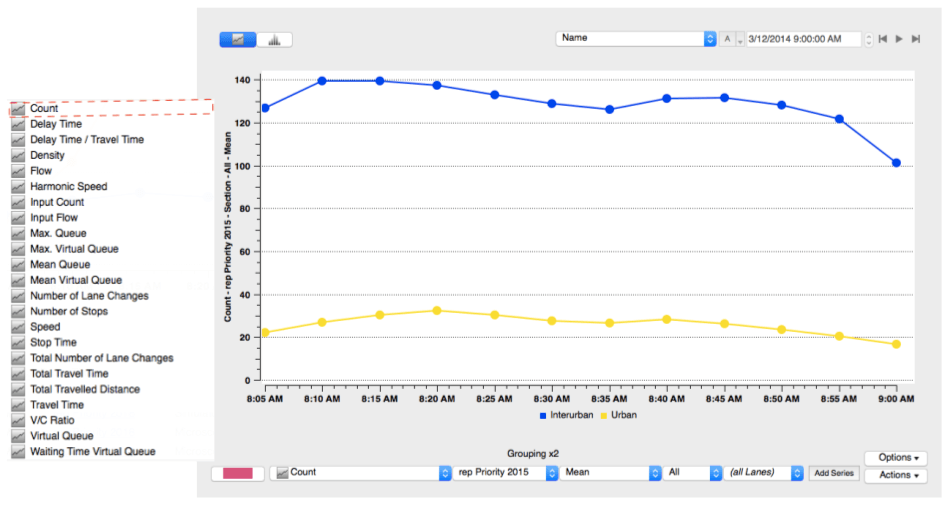Select Delay Time in the list

(56, 124)
